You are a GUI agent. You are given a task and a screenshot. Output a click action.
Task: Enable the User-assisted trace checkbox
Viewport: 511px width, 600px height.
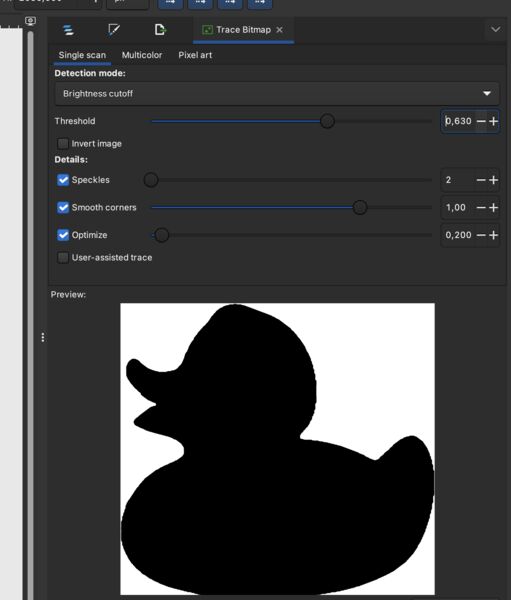[62, 258]
